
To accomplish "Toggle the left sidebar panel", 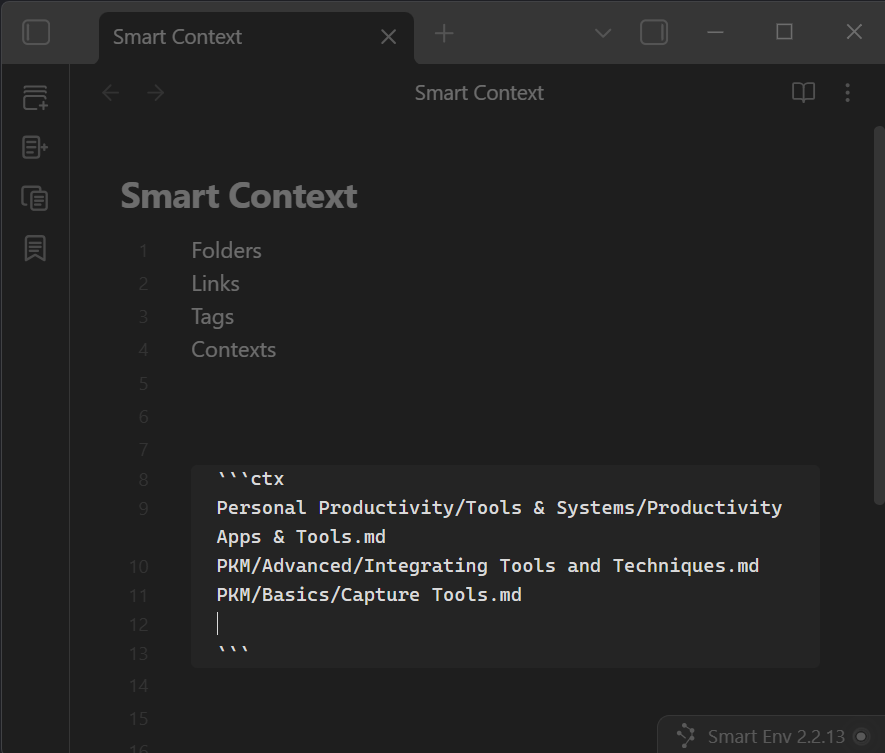I will (x=36, y=33).
